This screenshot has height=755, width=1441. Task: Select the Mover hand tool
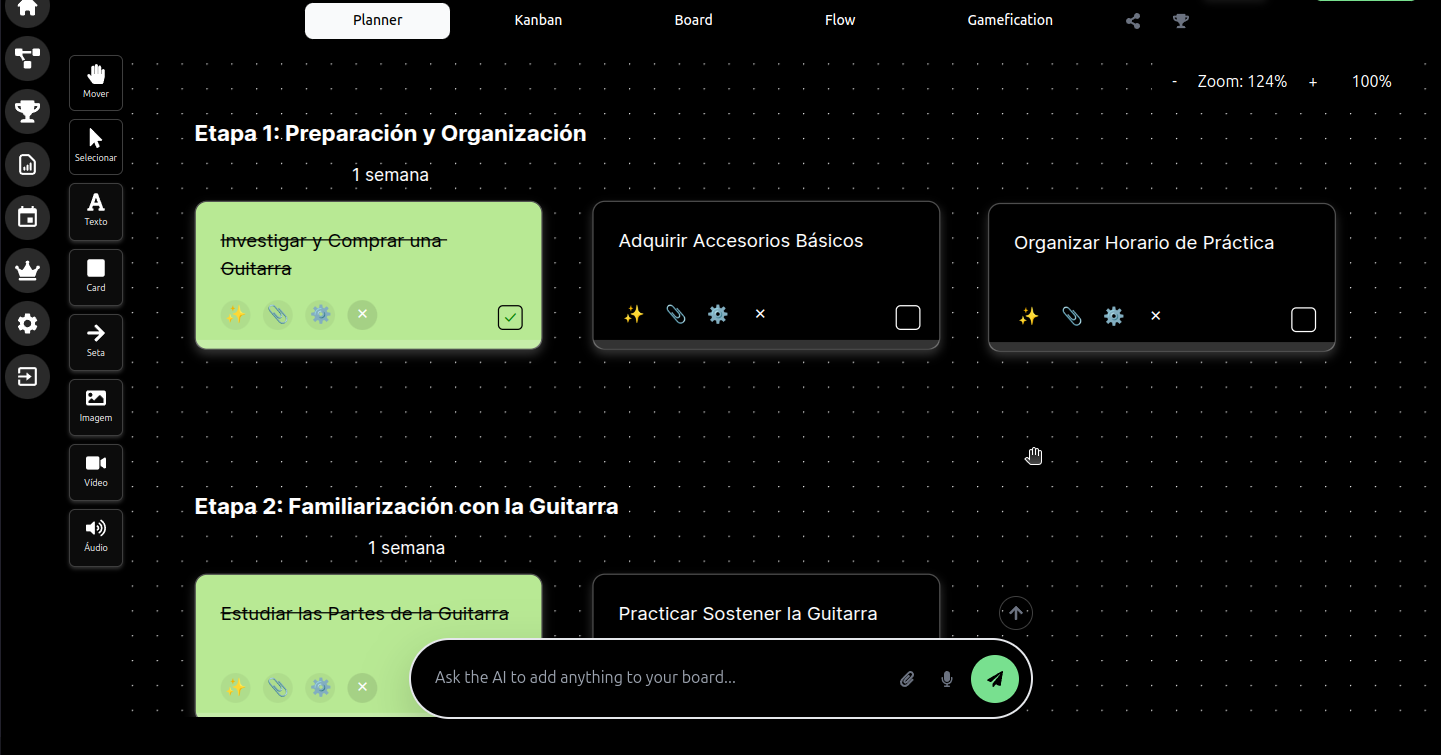95,82
